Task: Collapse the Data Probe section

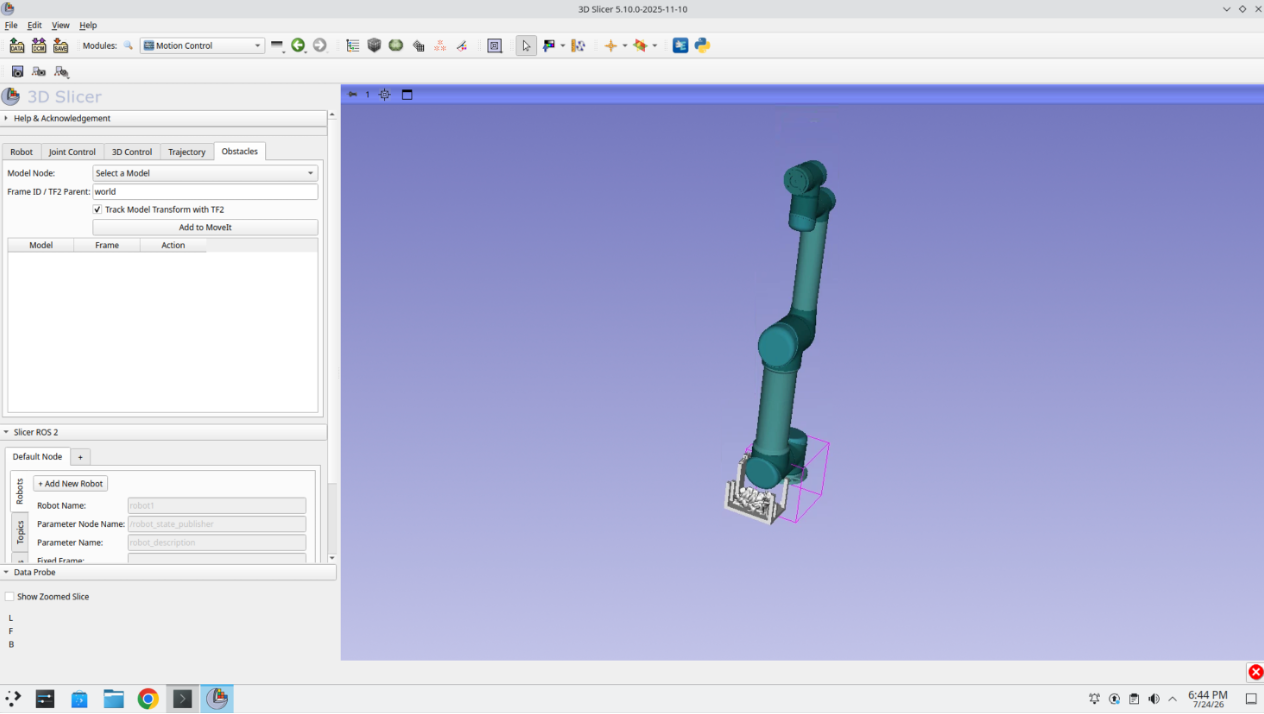Action: click(x=168, y=572)
